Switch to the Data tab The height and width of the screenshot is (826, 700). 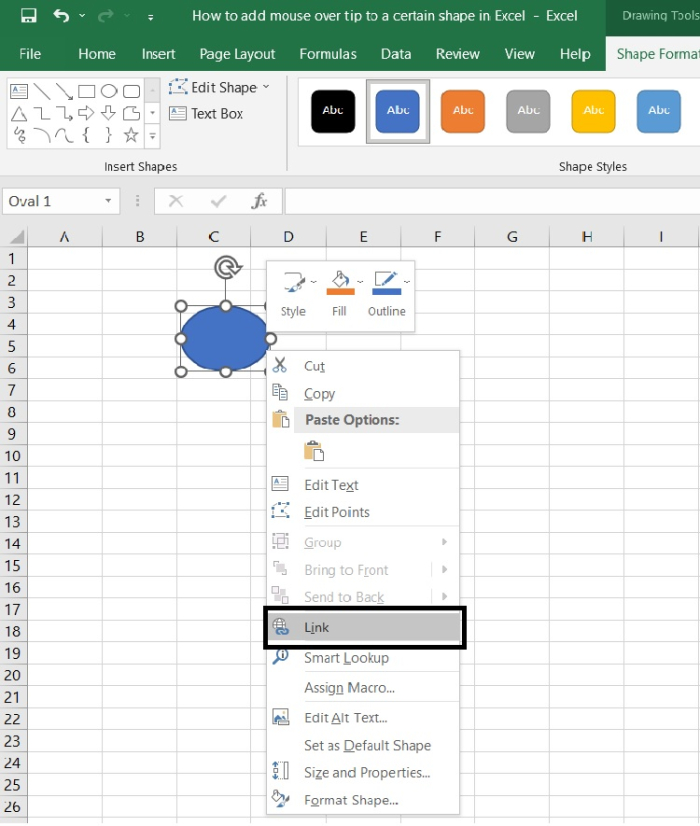point(396,54)
